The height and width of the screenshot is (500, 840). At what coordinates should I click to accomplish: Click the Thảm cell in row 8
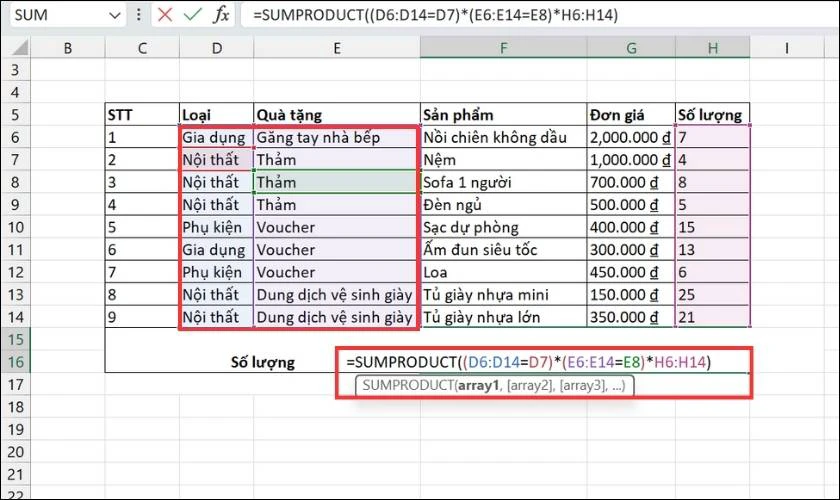coord(337,182)
